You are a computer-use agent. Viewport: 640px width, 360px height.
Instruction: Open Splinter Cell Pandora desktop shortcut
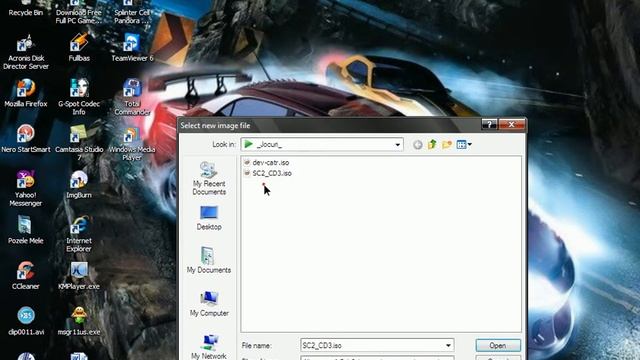pyautogui.click(x=132, y=12)
